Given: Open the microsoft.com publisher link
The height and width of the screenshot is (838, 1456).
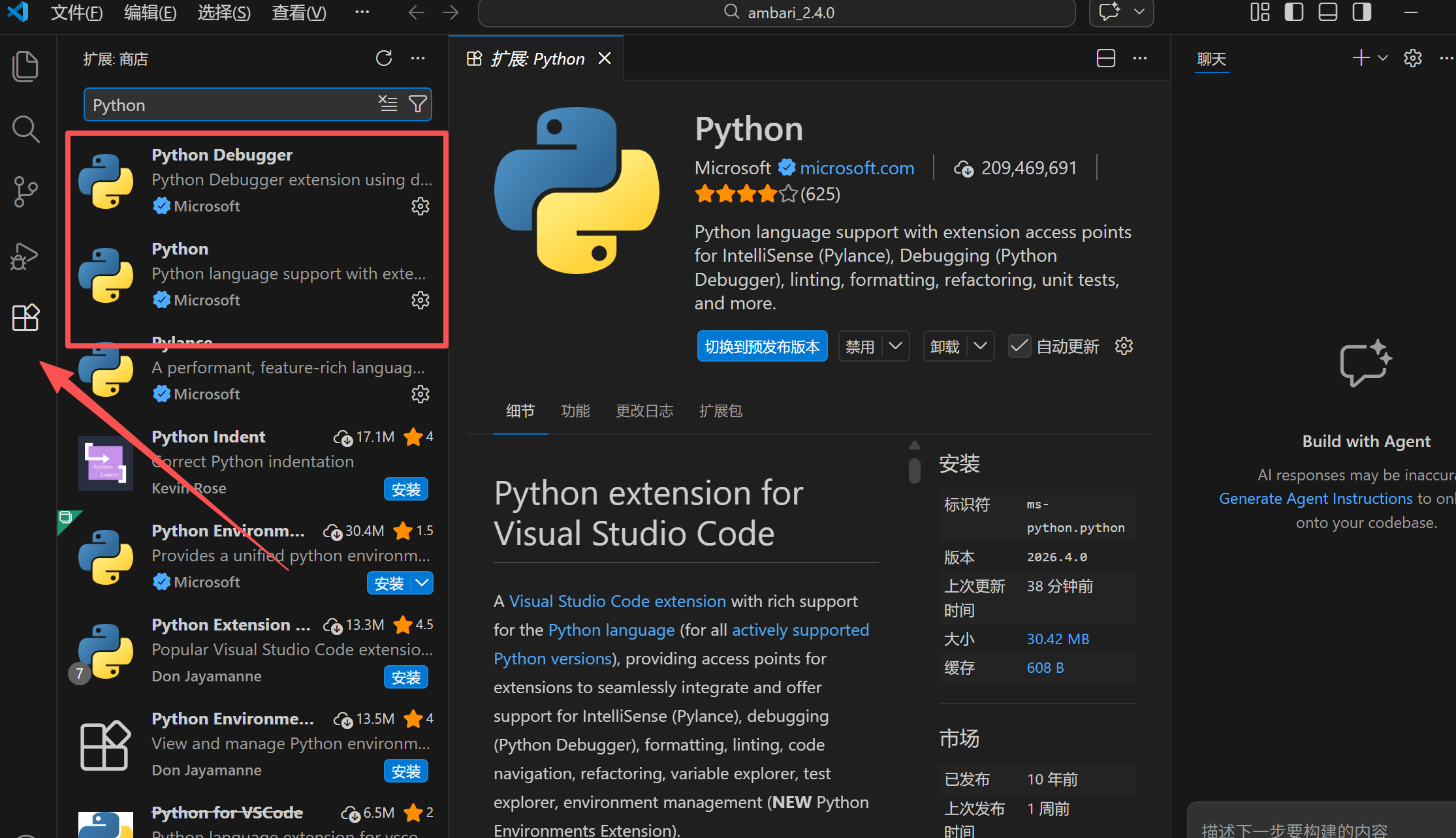Looking at the screenshot, I should pos(857,168).
